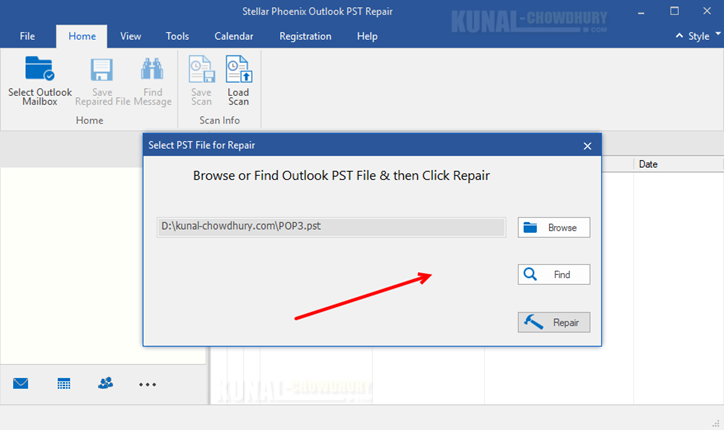Close the Select PST File dialog
The image size is (724, 430).
(587, 146)
